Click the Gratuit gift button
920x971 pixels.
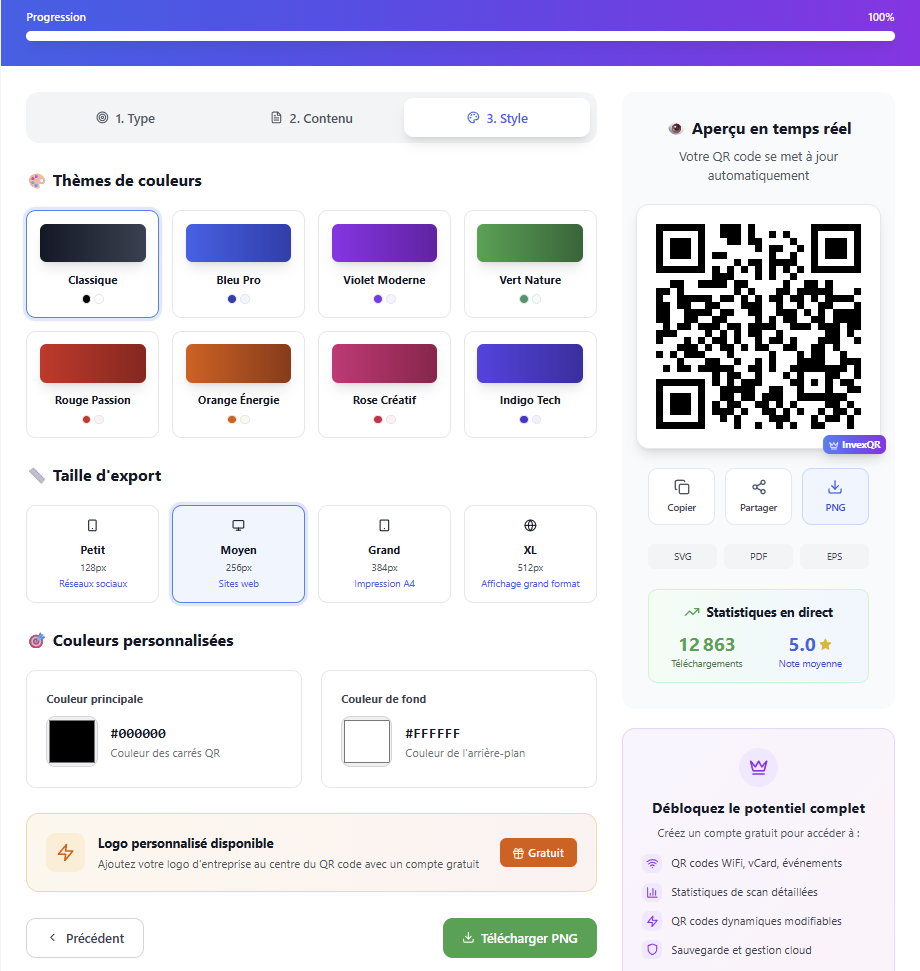click(x=538, y=853)
